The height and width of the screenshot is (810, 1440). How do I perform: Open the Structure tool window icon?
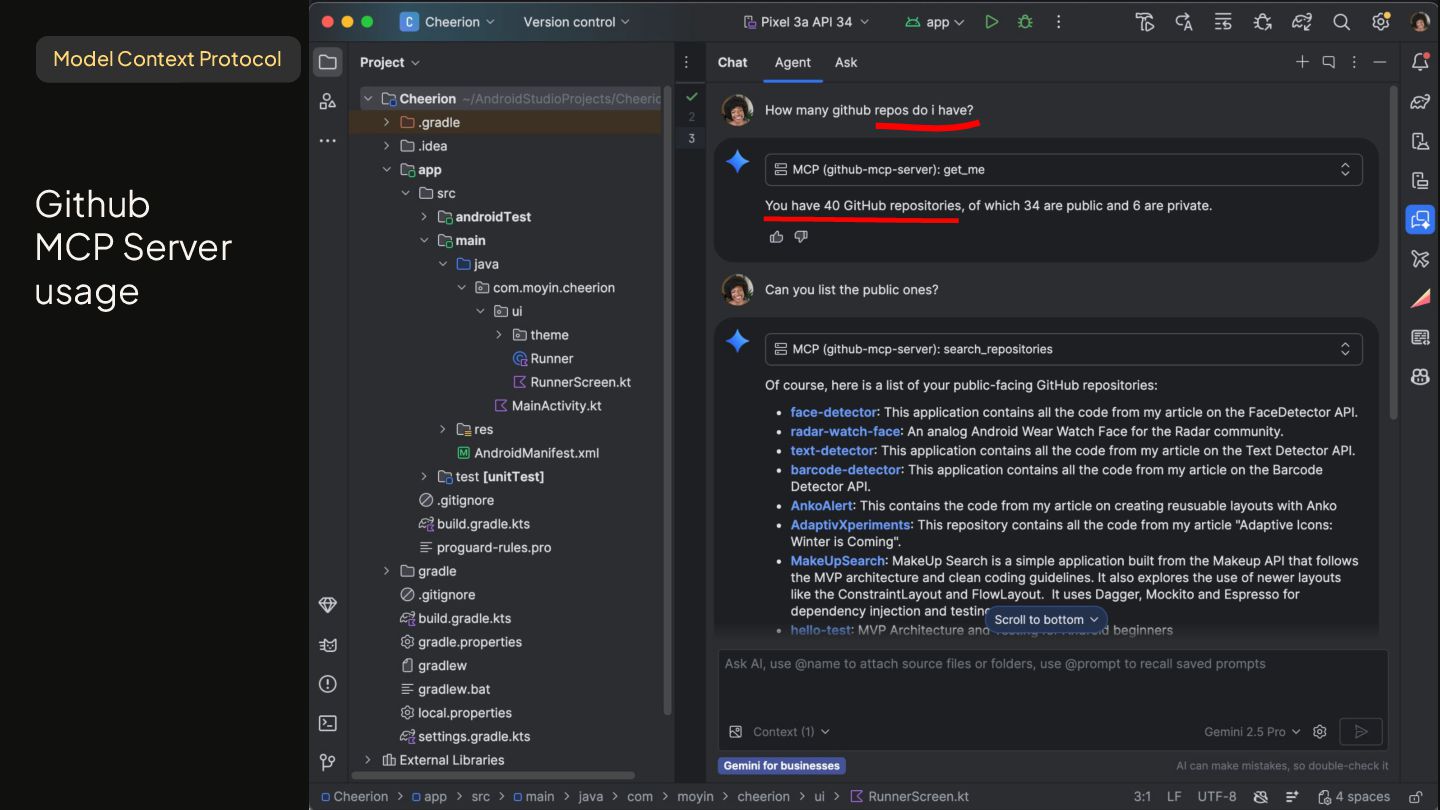(328, 101)
